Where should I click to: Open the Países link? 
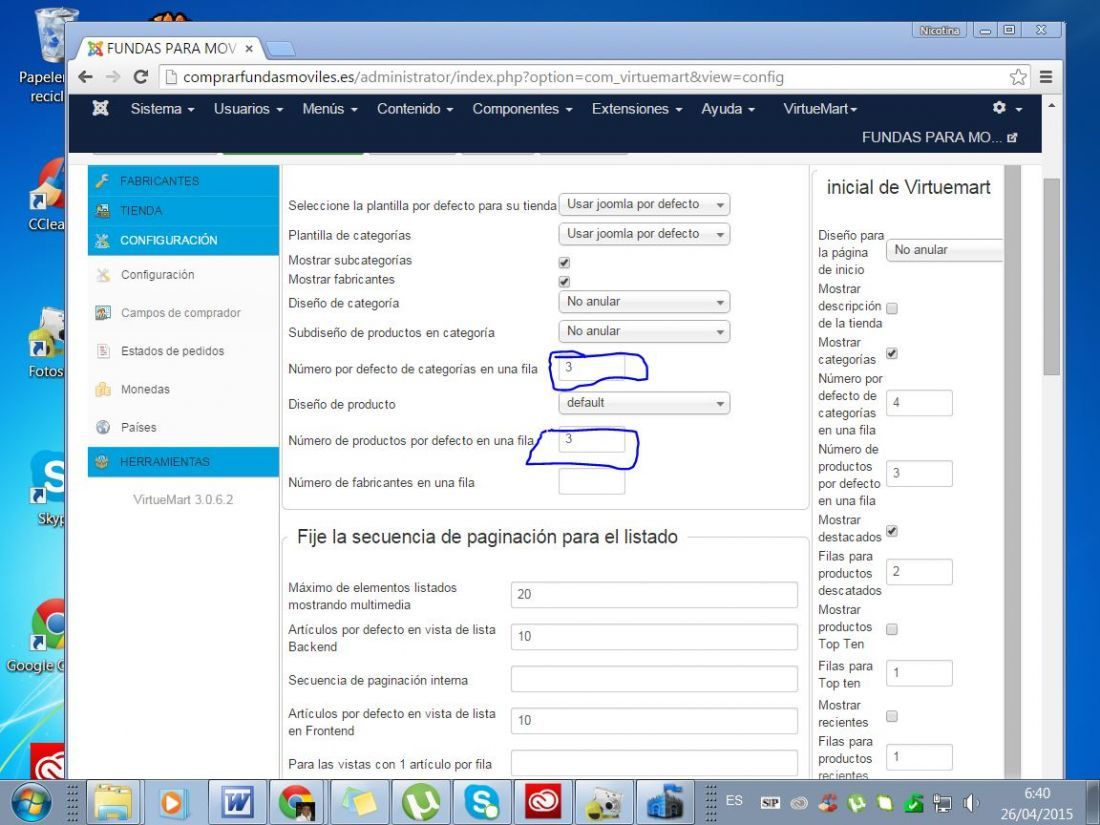(x=138, y=427)
